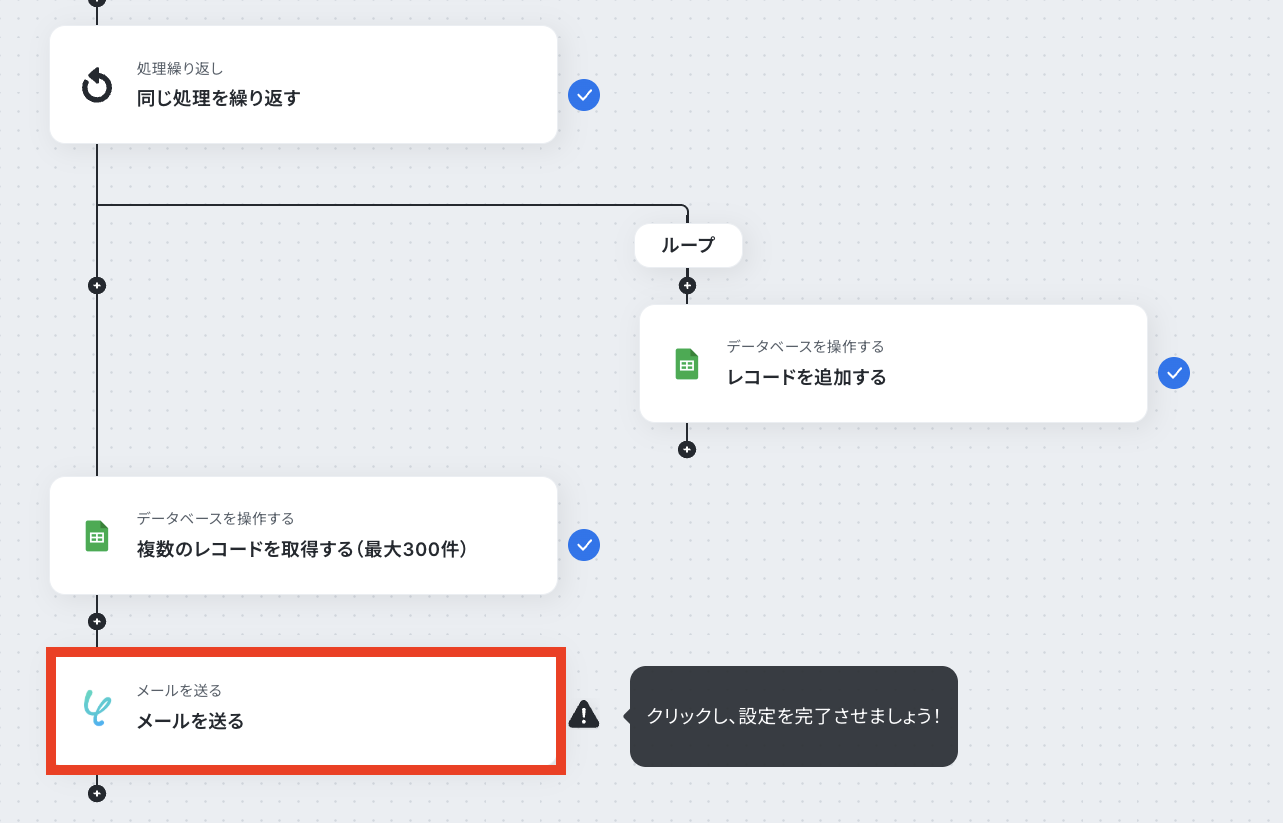Click the blue checkmark beside レコードを追加する
Screen dimensions: 1283x823
pyautogui.click(x=1174, y=374)
